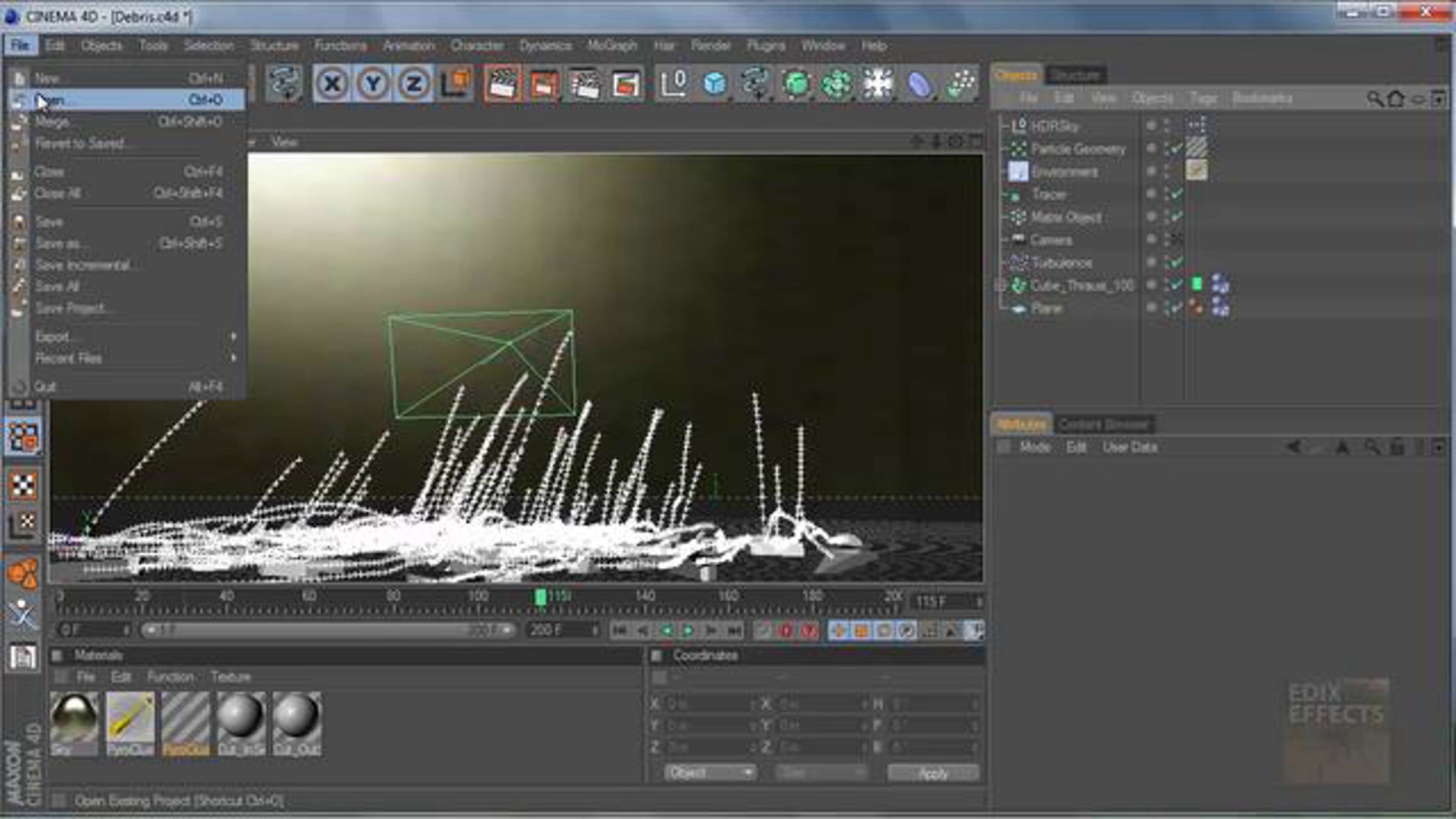Click the hatched tag on Particle Geometry row
The width and height of the screenshot is (1456, 819).
[x=1197, y=147]
